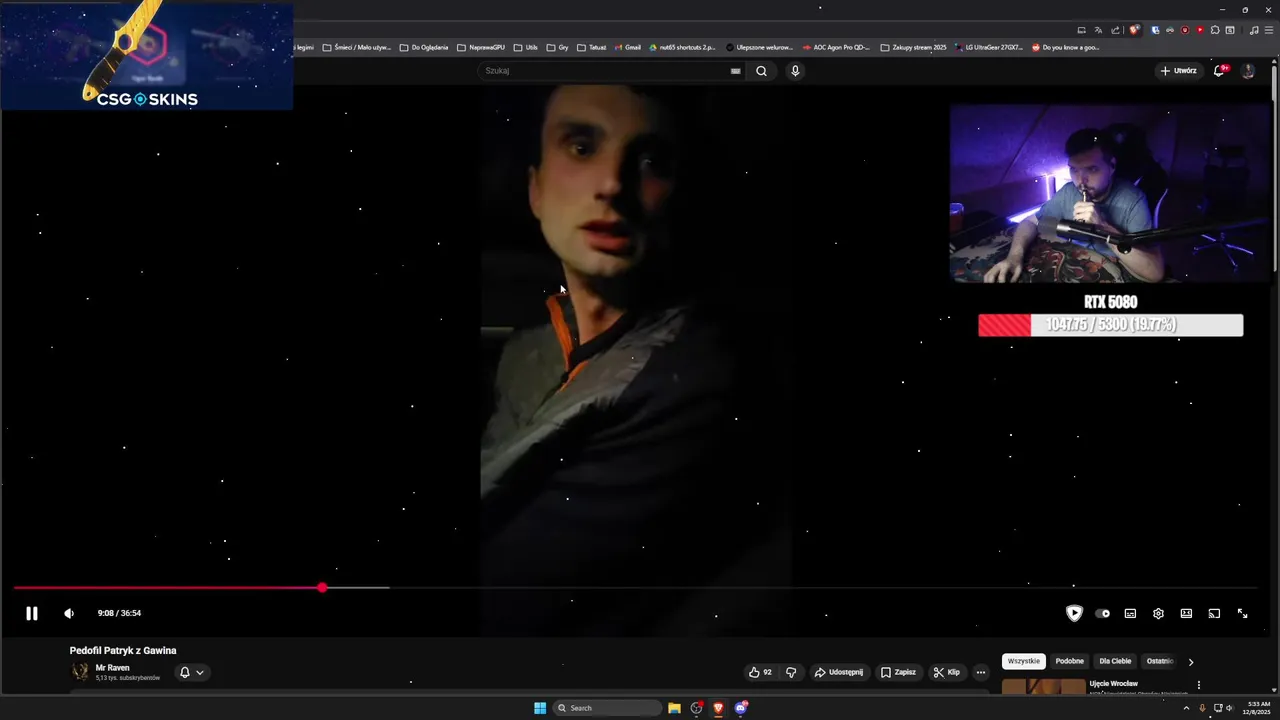1280x720 pixels.
Task: Click the share page icon in address bar
Action: (1116, 30)
